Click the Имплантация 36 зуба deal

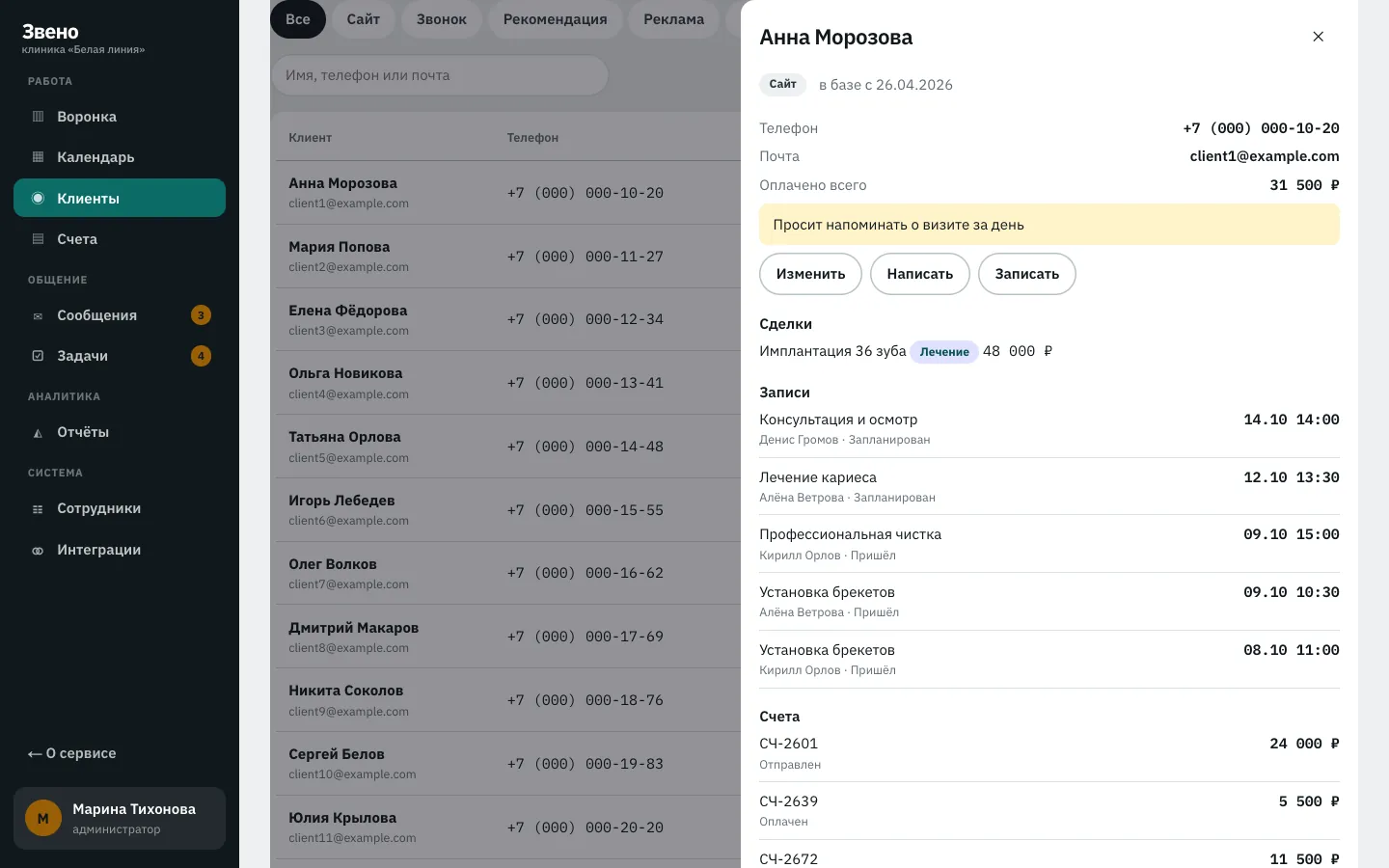tap(832, 351)
